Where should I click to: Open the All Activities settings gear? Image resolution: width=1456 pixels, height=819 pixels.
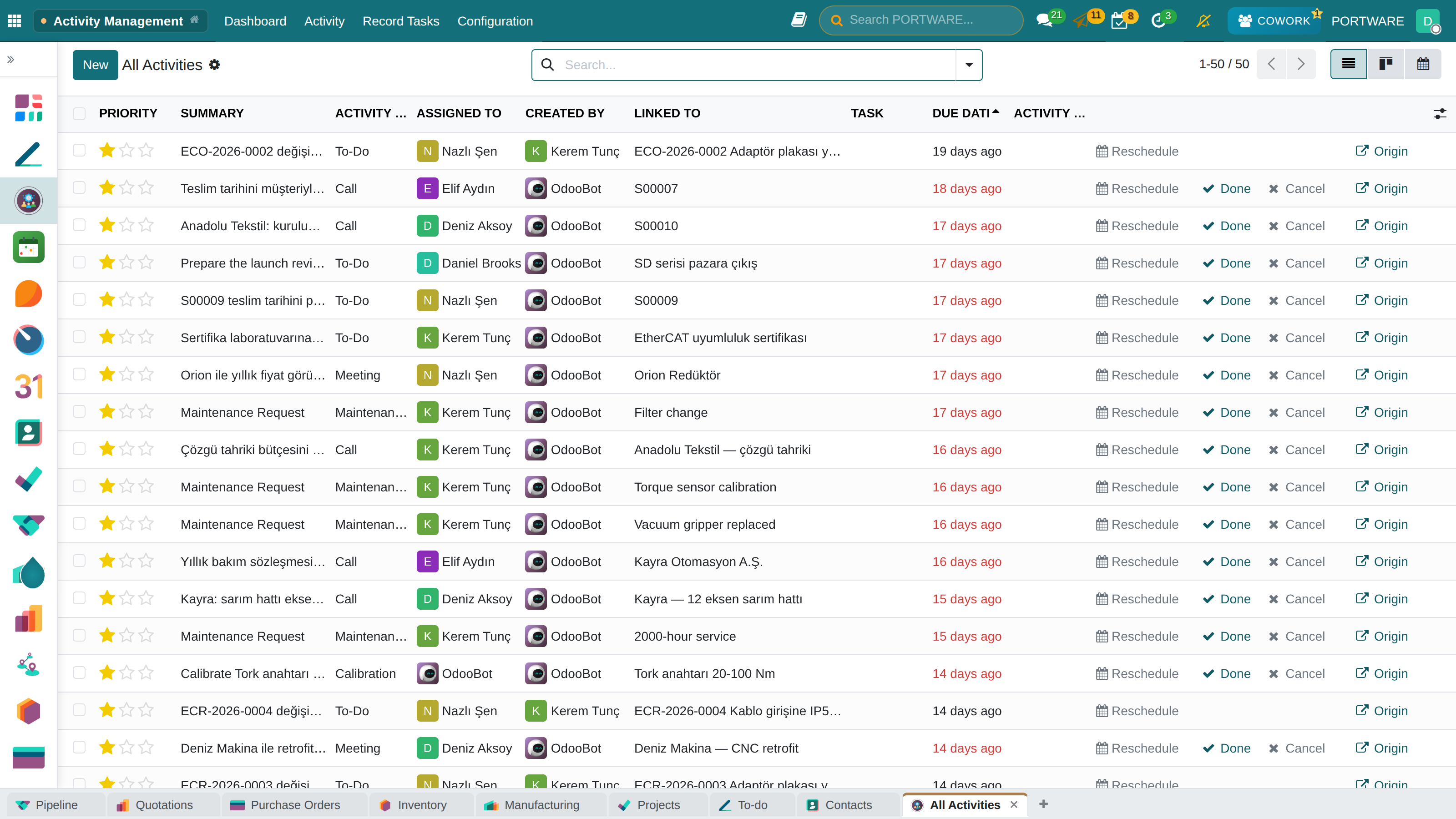point(214,65)
